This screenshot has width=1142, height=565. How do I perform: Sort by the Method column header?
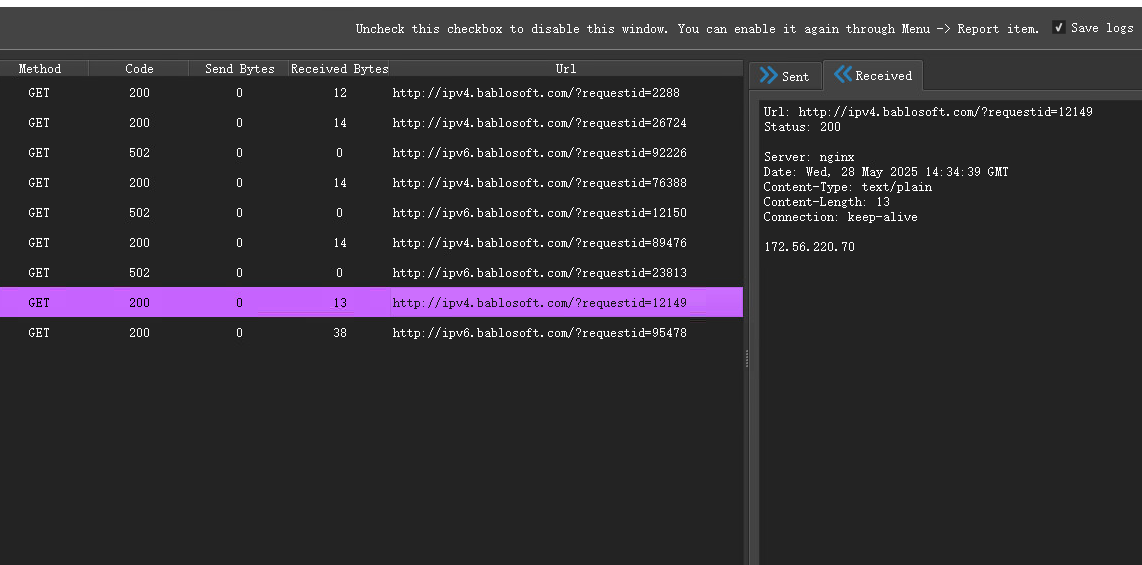click(40, 69)
